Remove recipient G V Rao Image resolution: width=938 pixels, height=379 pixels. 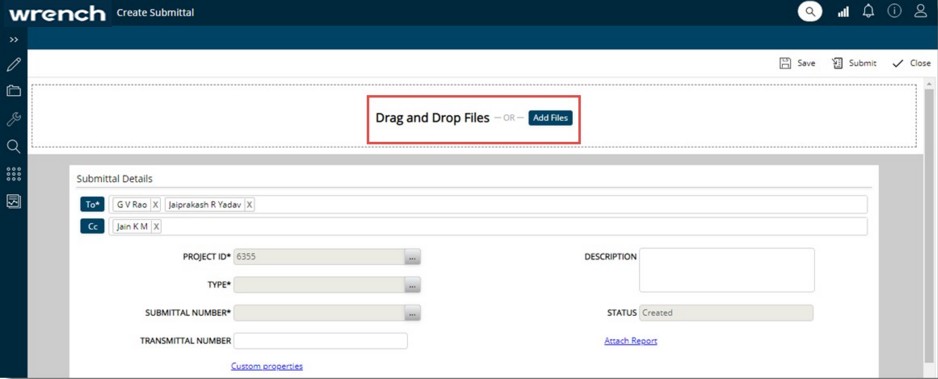tap(155, 204)
